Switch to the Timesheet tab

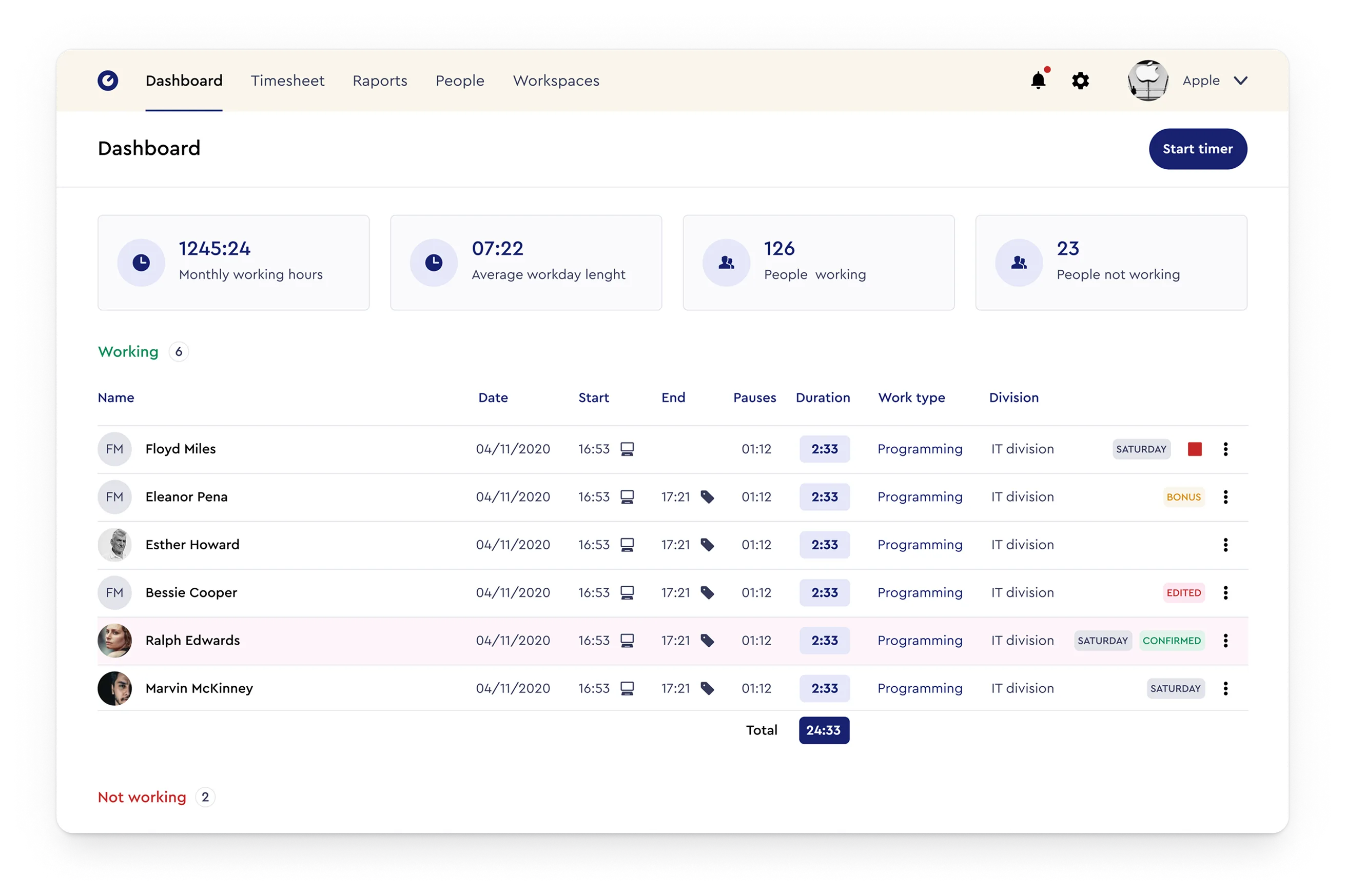pyautogui.click(x=287, y=81)
